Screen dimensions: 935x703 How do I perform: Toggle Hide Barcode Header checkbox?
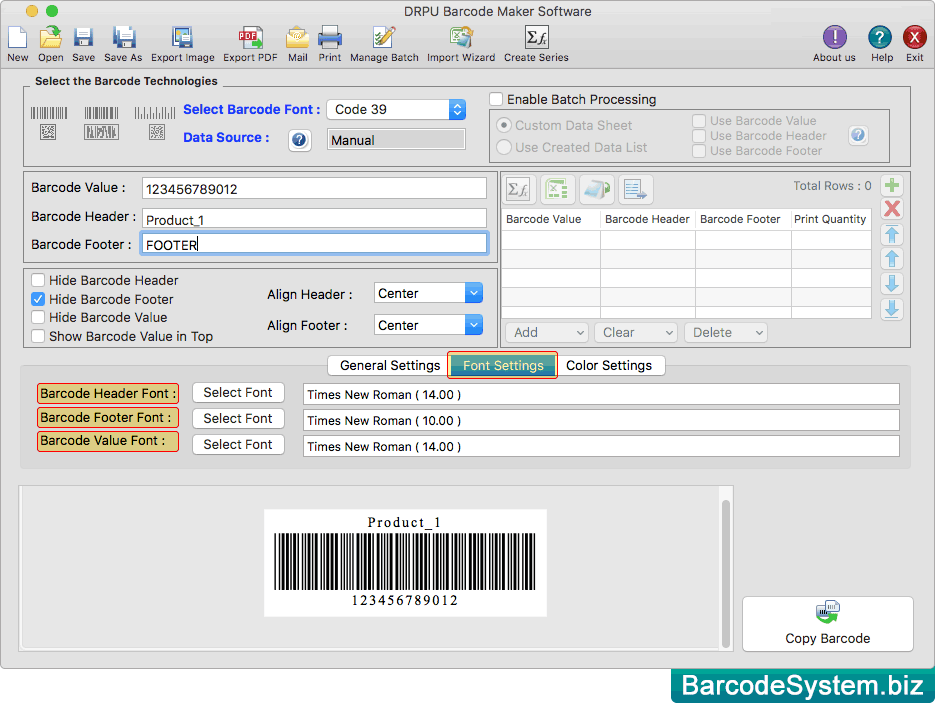(x=38, y=280)
